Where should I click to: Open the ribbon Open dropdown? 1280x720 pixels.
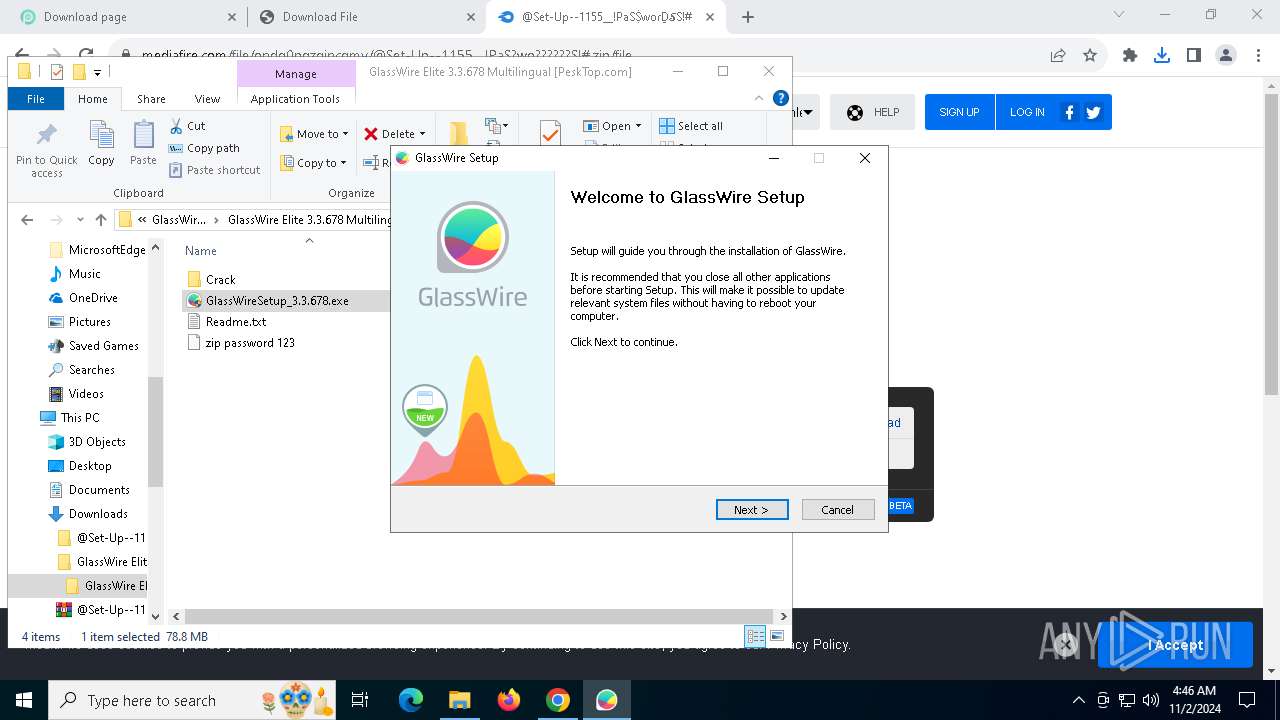point(612,126)
